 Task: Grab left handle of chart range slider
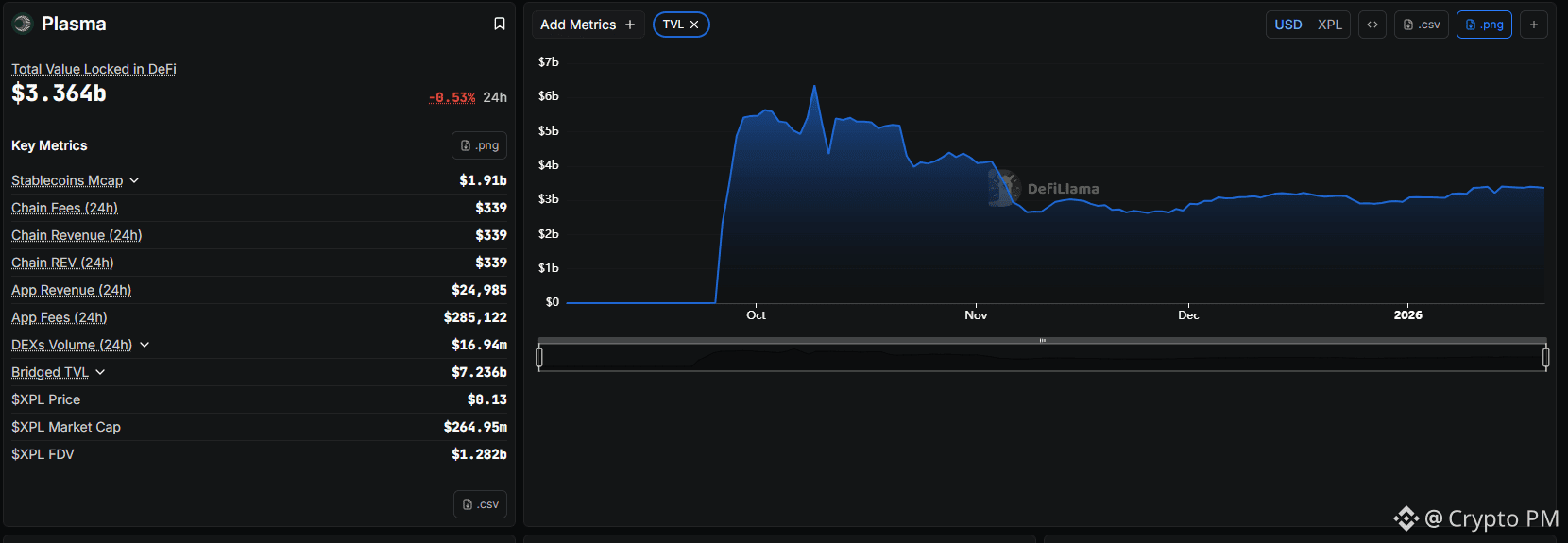coord(539,357)
